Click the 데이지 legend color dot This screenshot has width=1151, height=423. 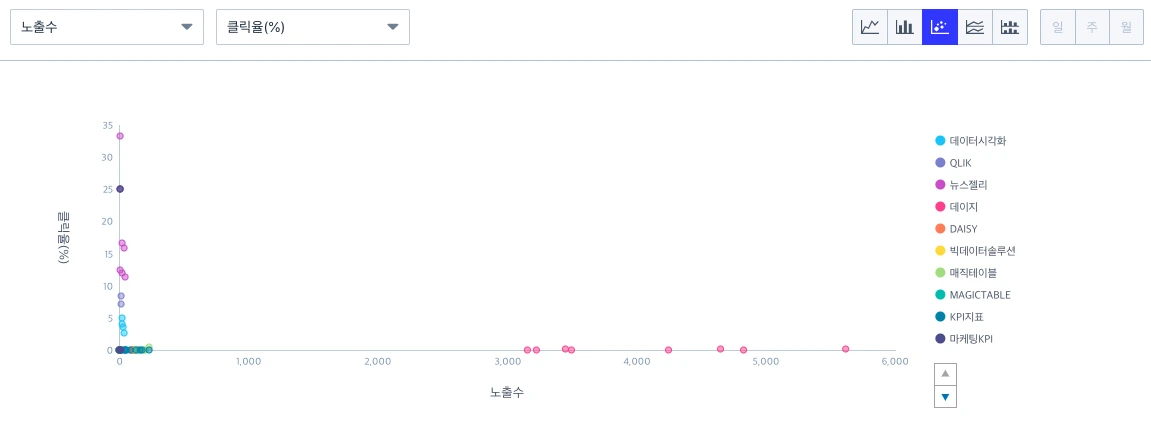(940, 206)
